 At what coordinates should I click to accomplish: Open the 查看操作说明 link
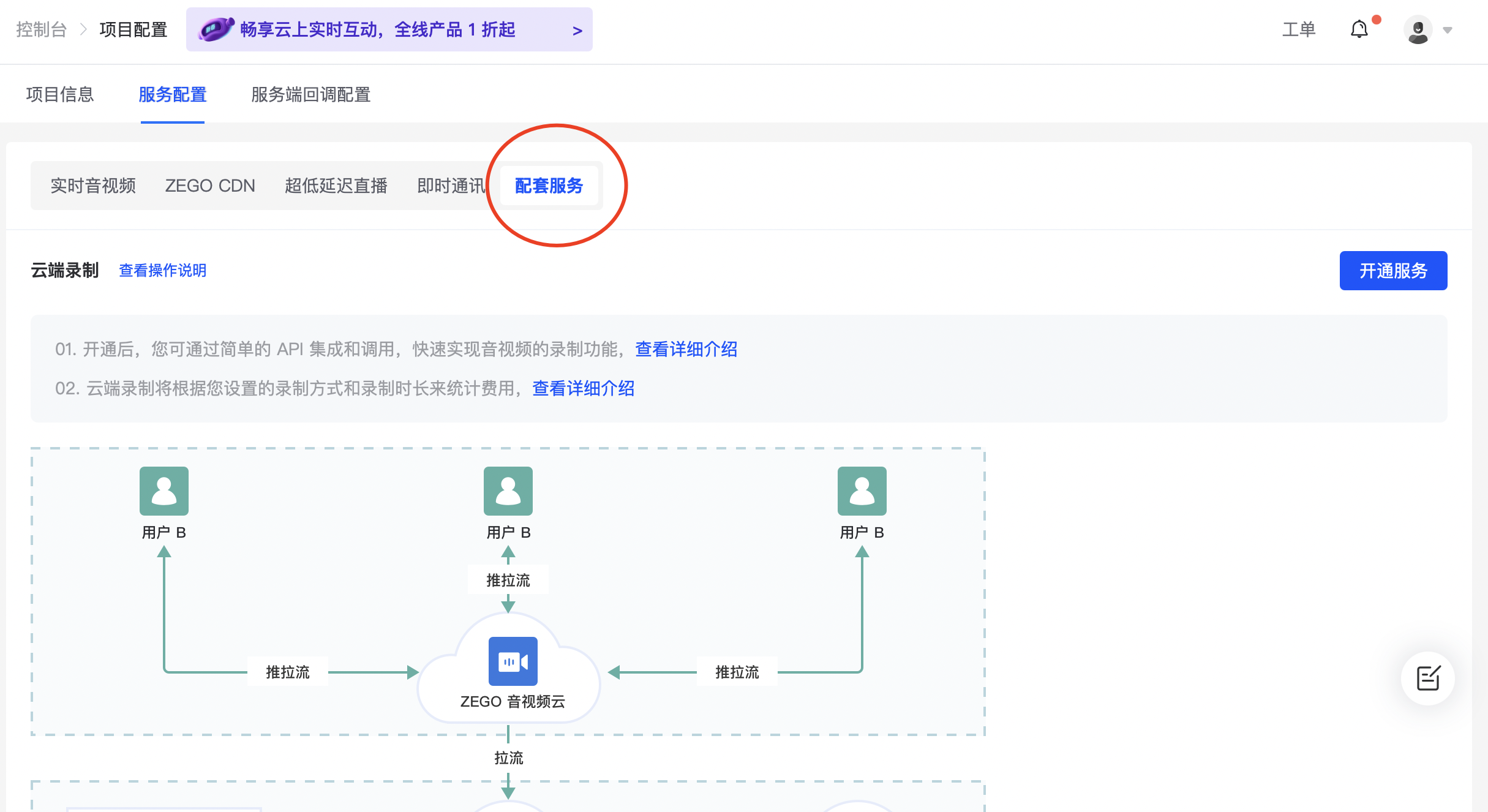(x=162, y=270)
